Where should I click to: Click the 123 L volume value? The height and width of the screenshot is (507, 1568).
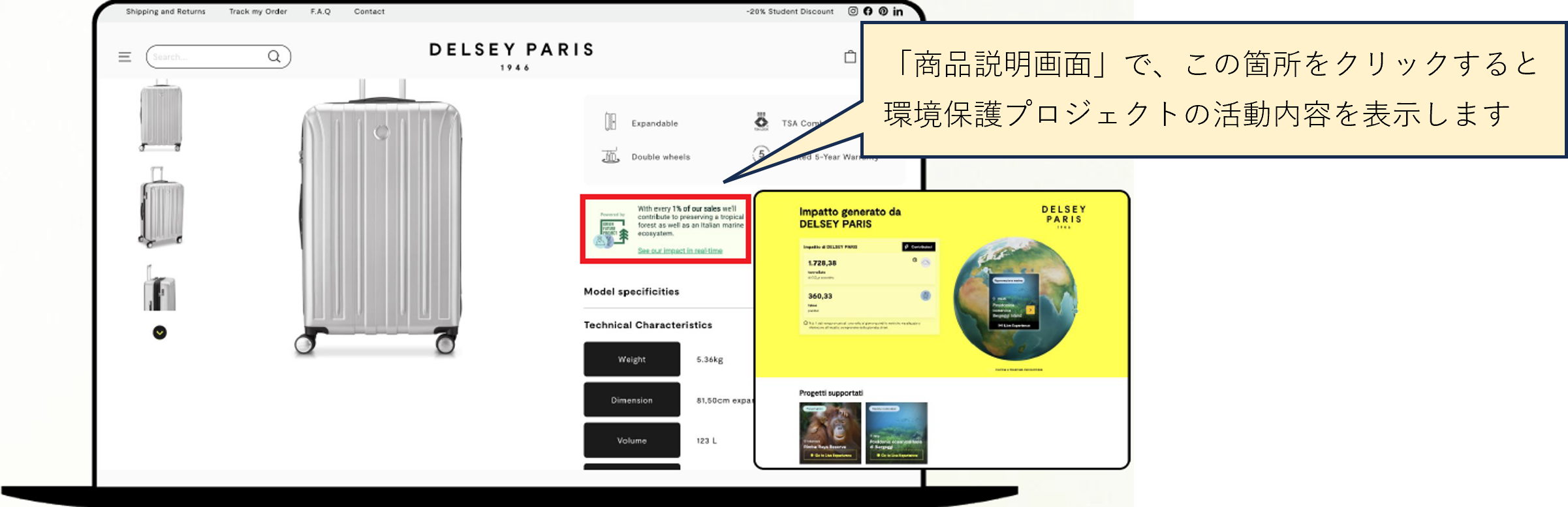[x=706, y=441]
